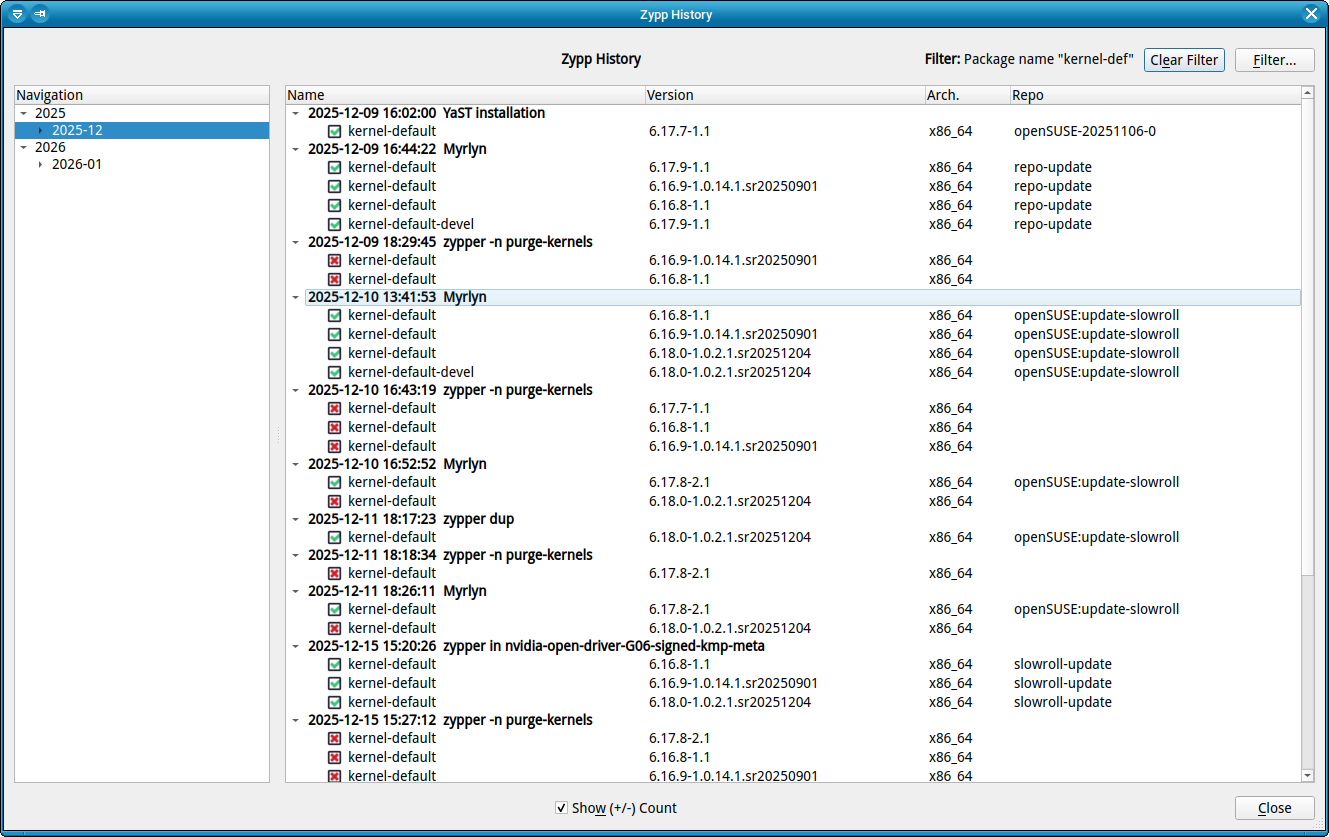1329x837 pixels.
Task: Collapse the 2025 navigation tree node
Action: tap(23, 113)
